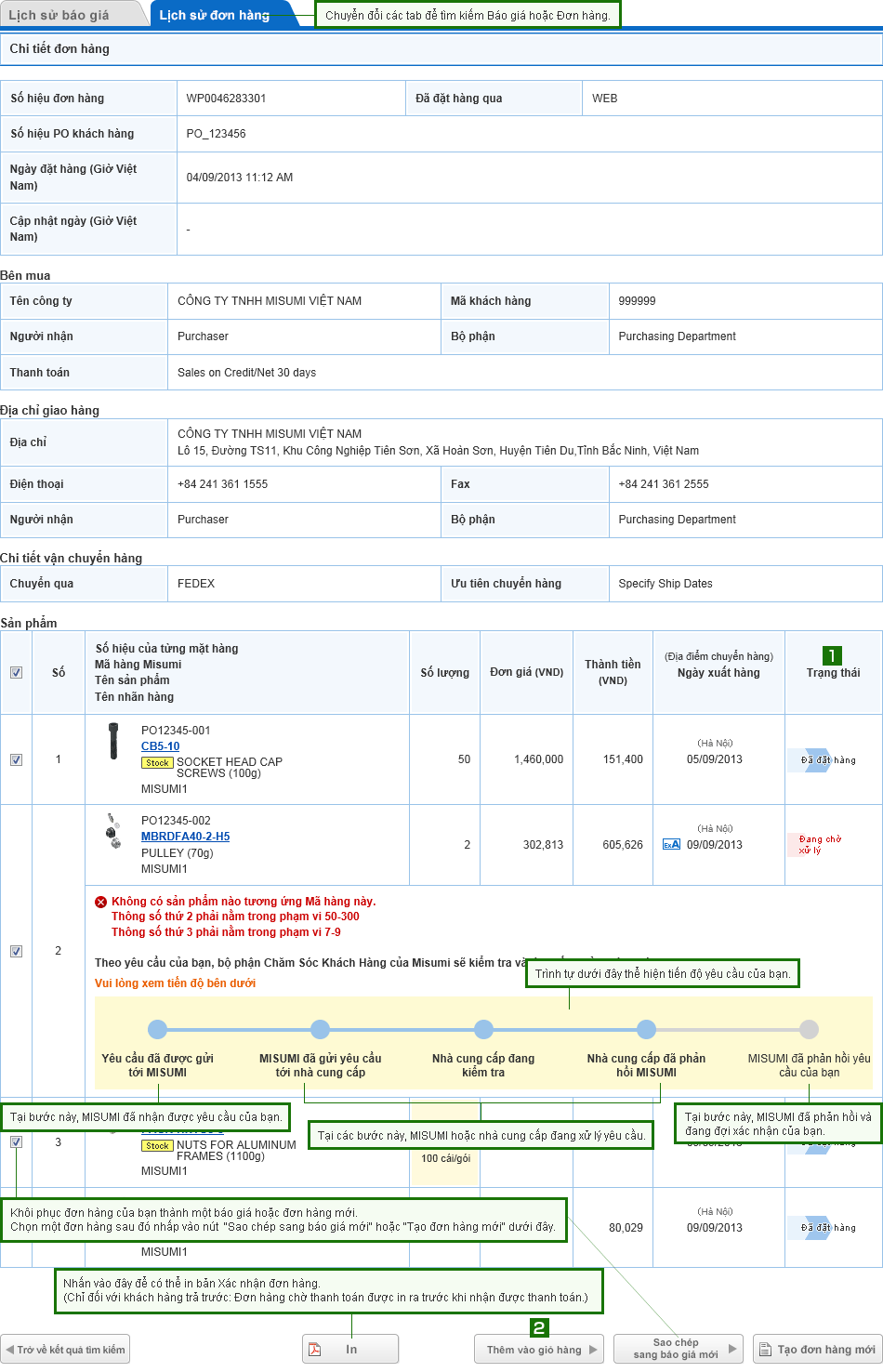Click Tạo đơn hàng mới button
The image size is (883, 1372).
(x=818, y=1350)
